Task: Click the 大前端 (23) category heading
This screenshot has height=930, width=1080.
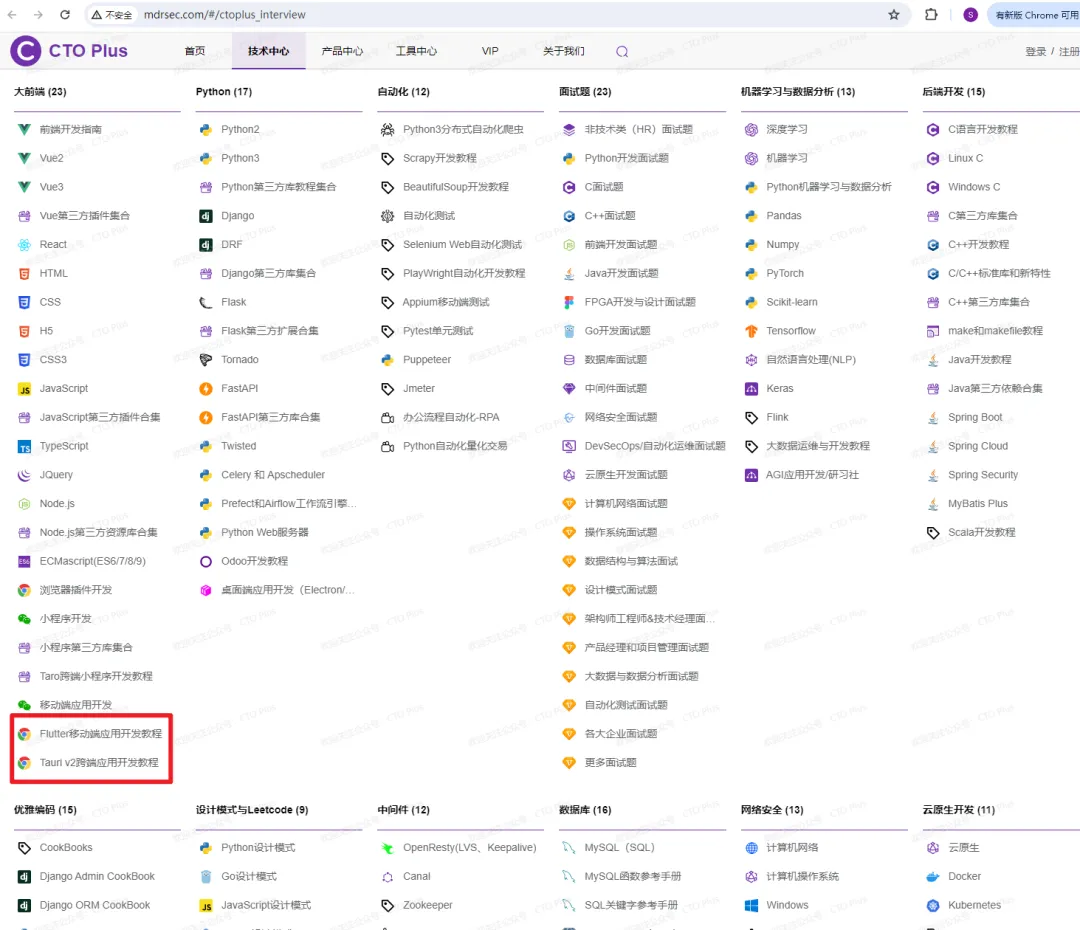Action: [x=41, y=92]
